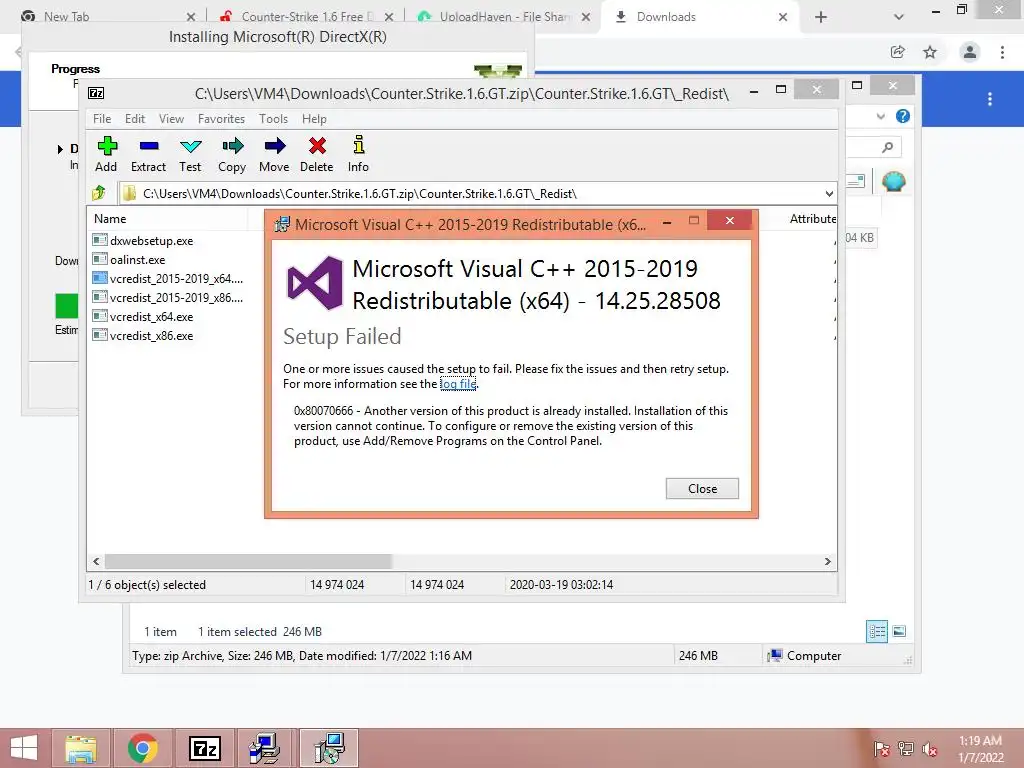Click the Add button in 7-Zip toolbar
The height and width of the screenshot is (768, 1024).
point(106,154)
